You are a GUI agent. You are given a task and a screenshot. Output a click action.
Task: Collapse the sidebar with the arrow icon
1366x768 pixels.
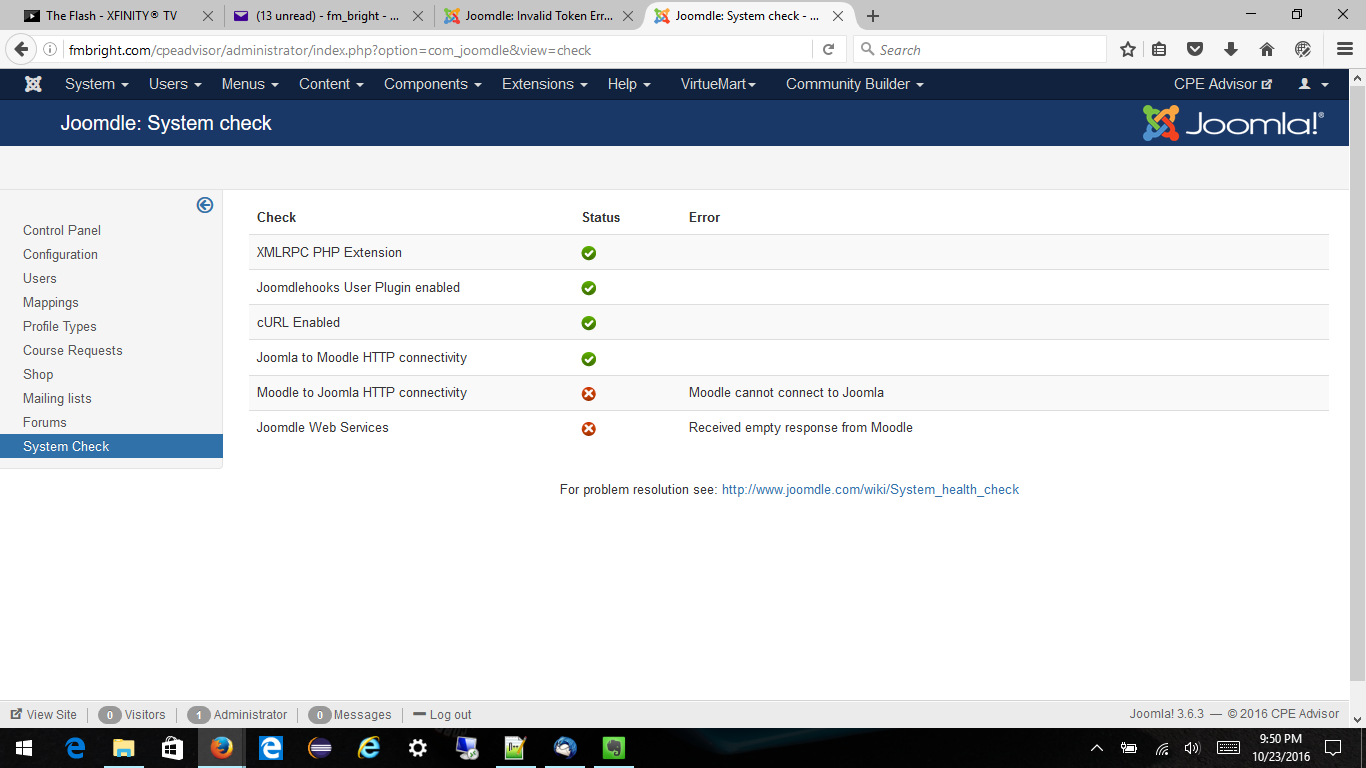[x=205, y=205]
